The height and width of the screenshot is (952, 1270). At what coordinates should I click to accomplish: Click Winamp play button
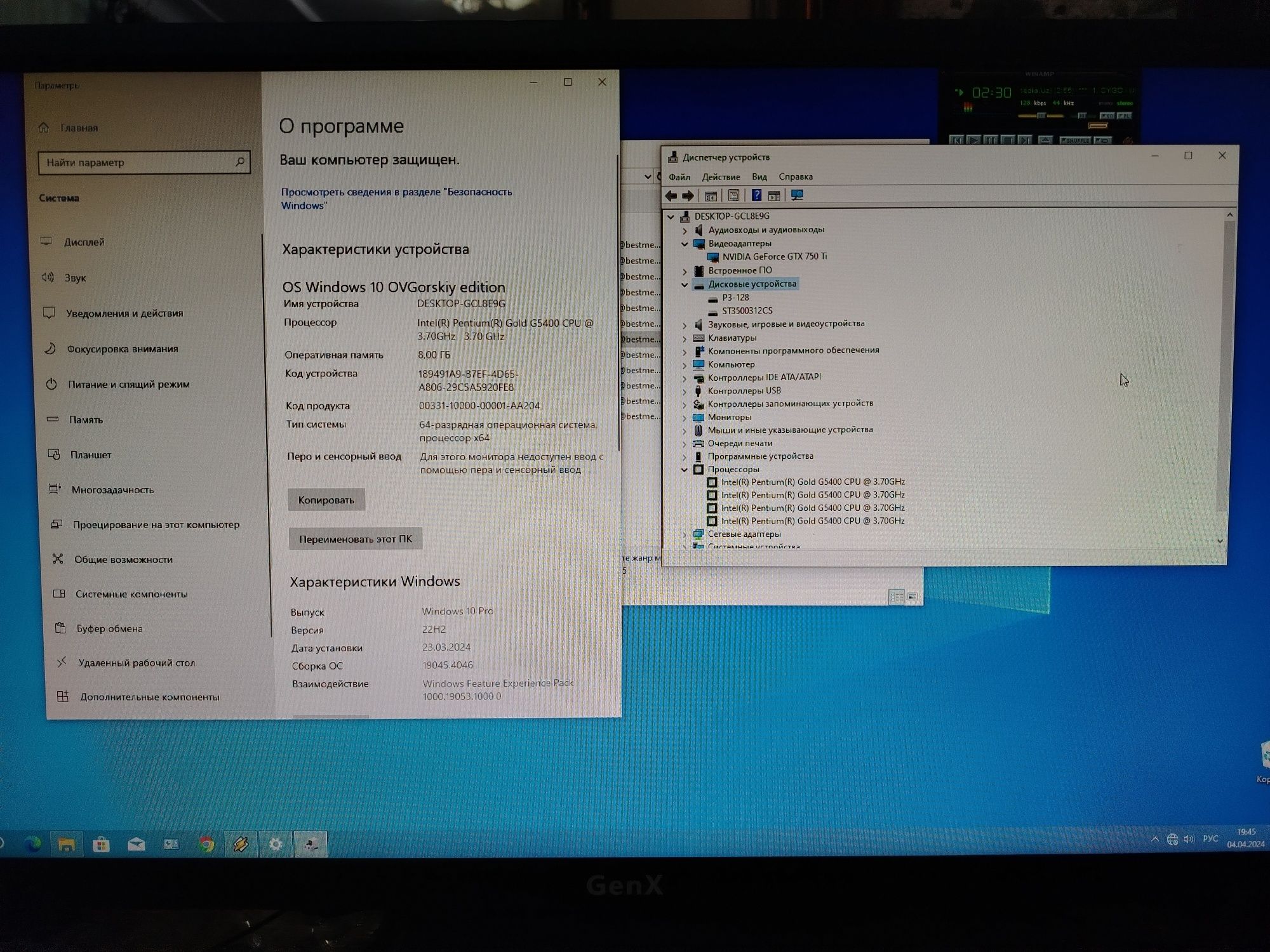click(973, 140)
